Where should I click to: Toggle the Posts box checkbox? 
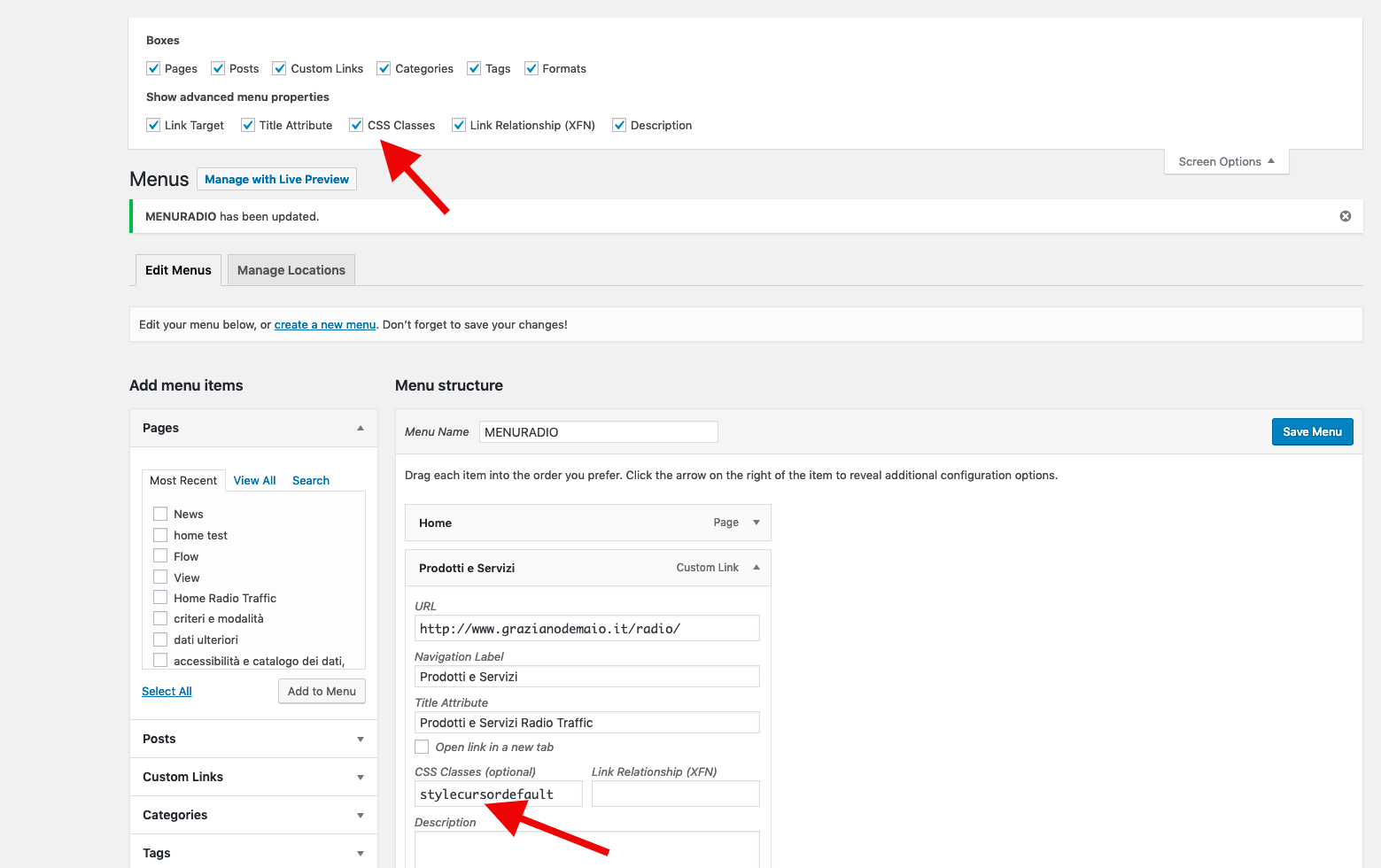(218, 68)
